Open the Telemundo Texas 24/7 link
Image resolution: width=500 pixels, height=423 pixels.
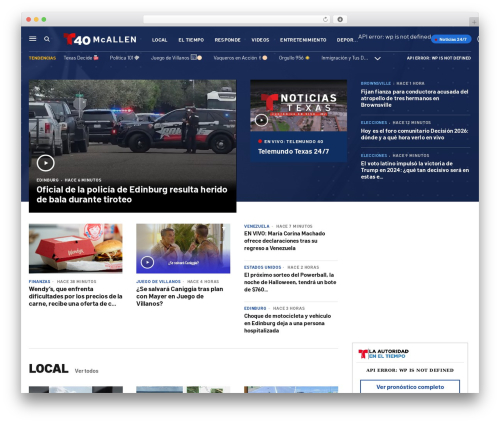click(x=293, y=151)
